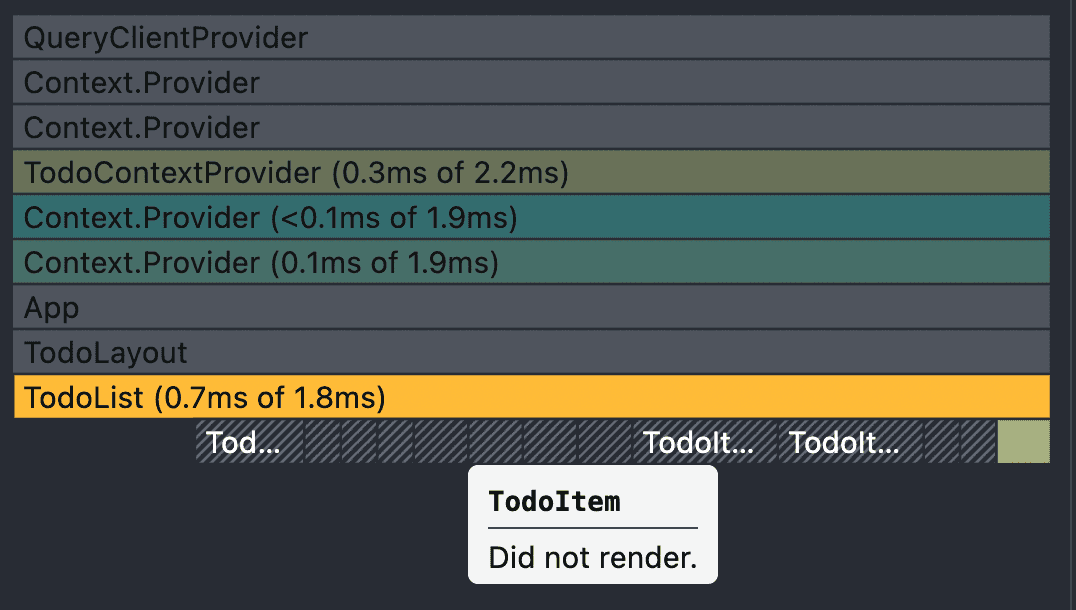Choose Context.Provider (0.1ms of 1.9ms) bar
This screenshot has height=610, width=1076.
531,262
